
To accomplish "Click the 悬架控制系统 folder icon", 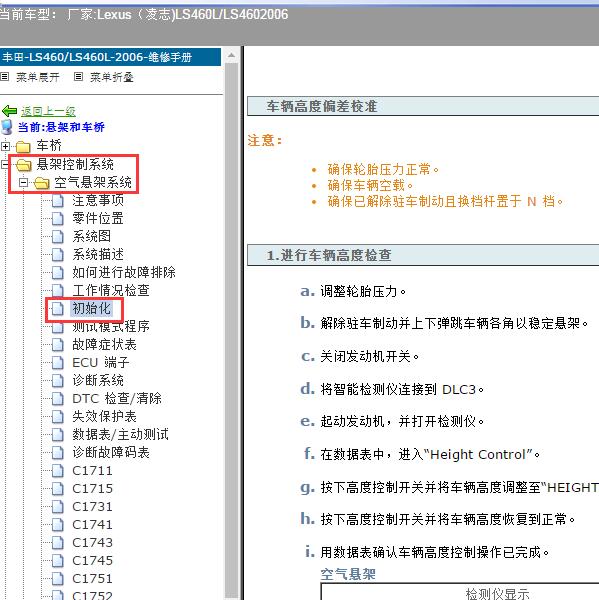I will coord(24,165).
